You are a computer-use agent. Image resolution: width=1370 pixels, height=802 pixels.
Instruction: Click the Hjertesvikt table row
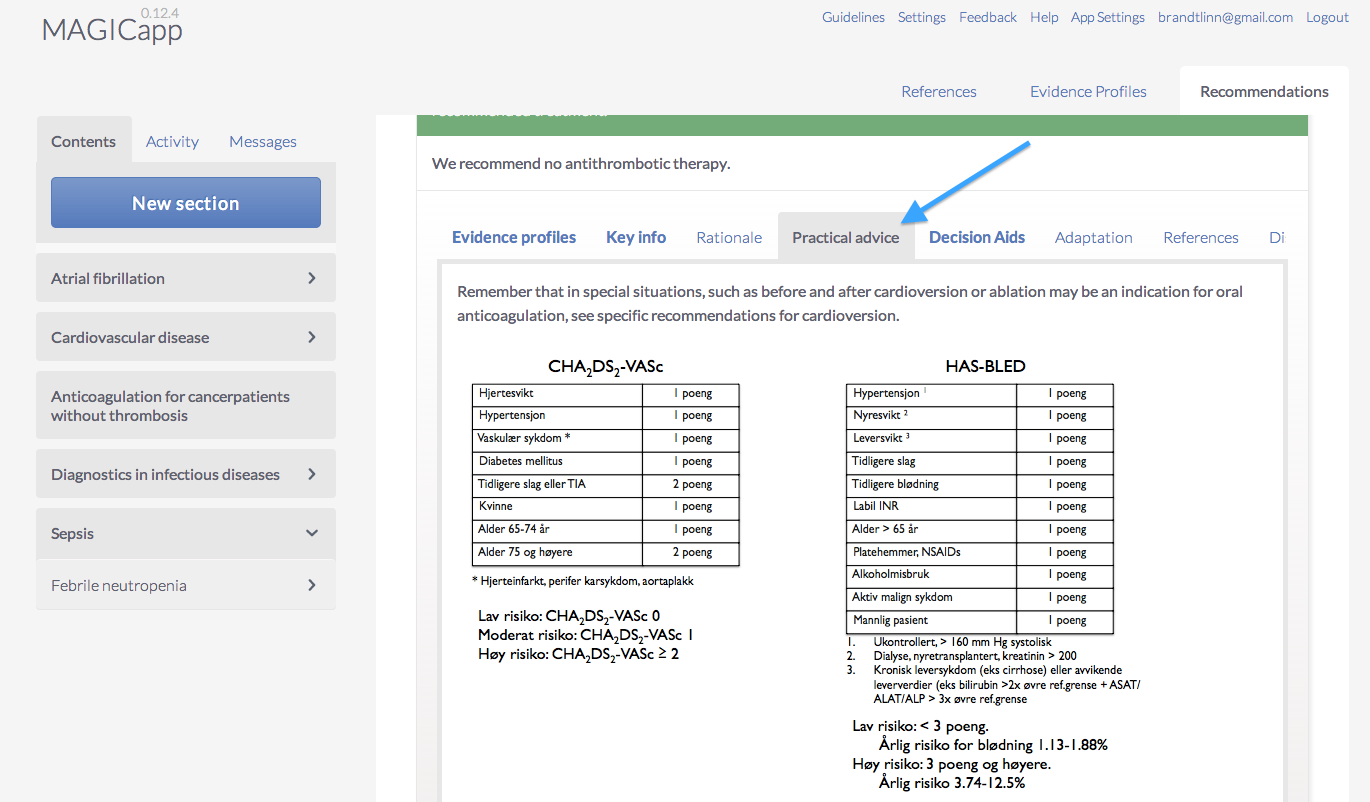(x=606, y=393)
